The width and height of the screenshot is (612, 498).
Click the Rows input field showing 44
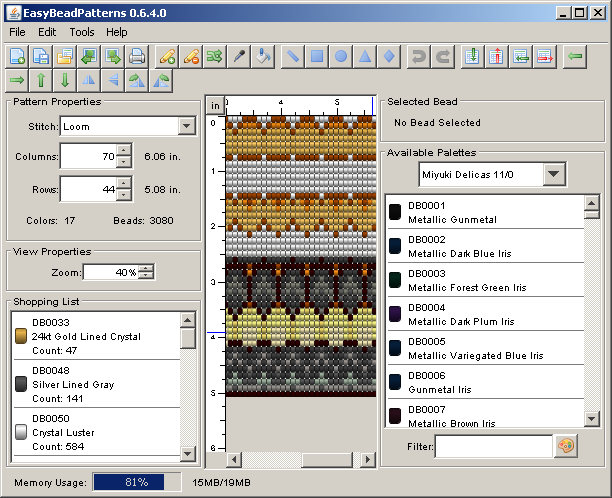pyautogui.click(x=89, y=189)
